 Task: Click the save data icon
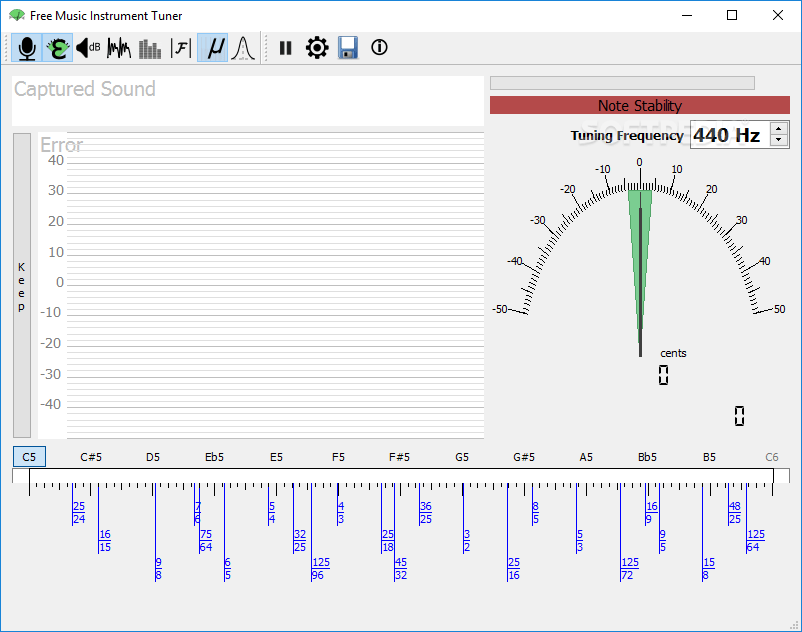pos(348,47)
